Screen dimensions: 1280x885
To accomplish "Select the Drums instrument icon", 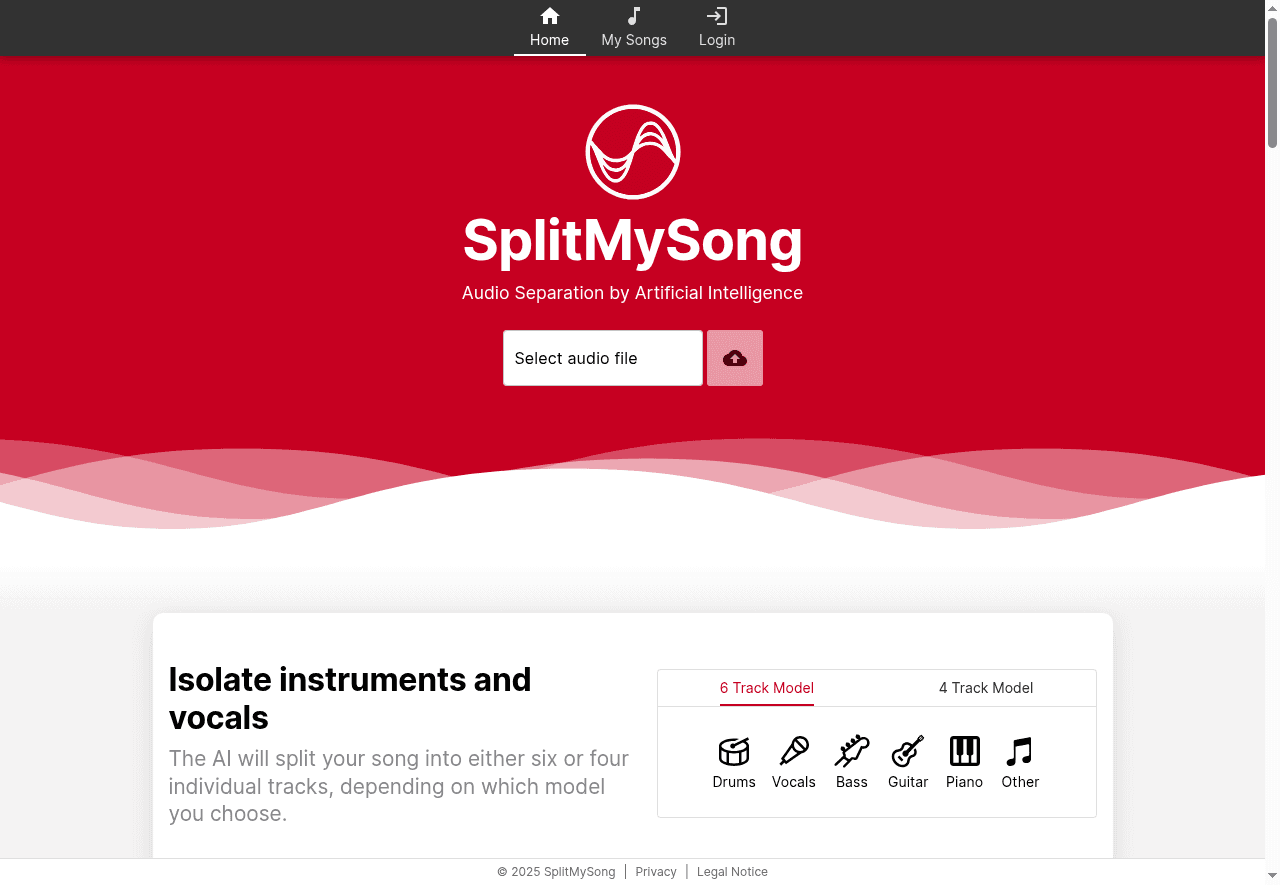I will (733, 753).
